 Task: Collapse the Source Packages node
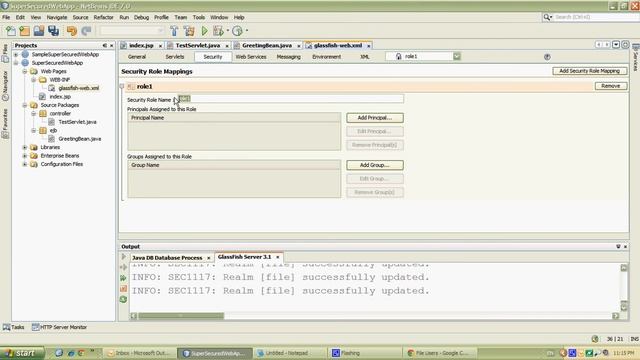pos(25,105)
